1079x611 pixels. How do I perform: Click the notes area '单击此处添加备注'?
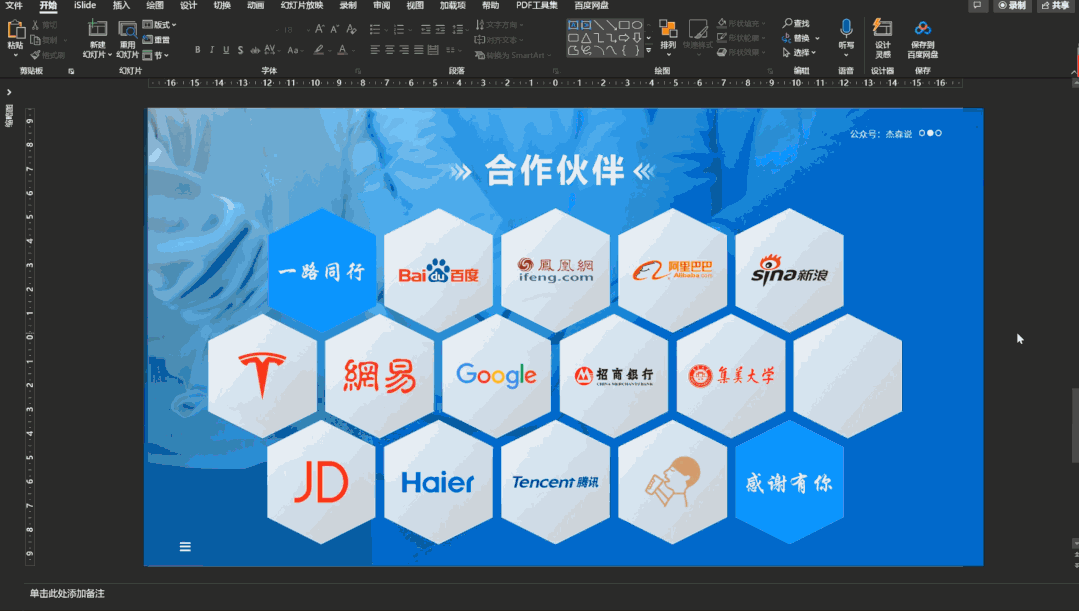tap(67, 593)
